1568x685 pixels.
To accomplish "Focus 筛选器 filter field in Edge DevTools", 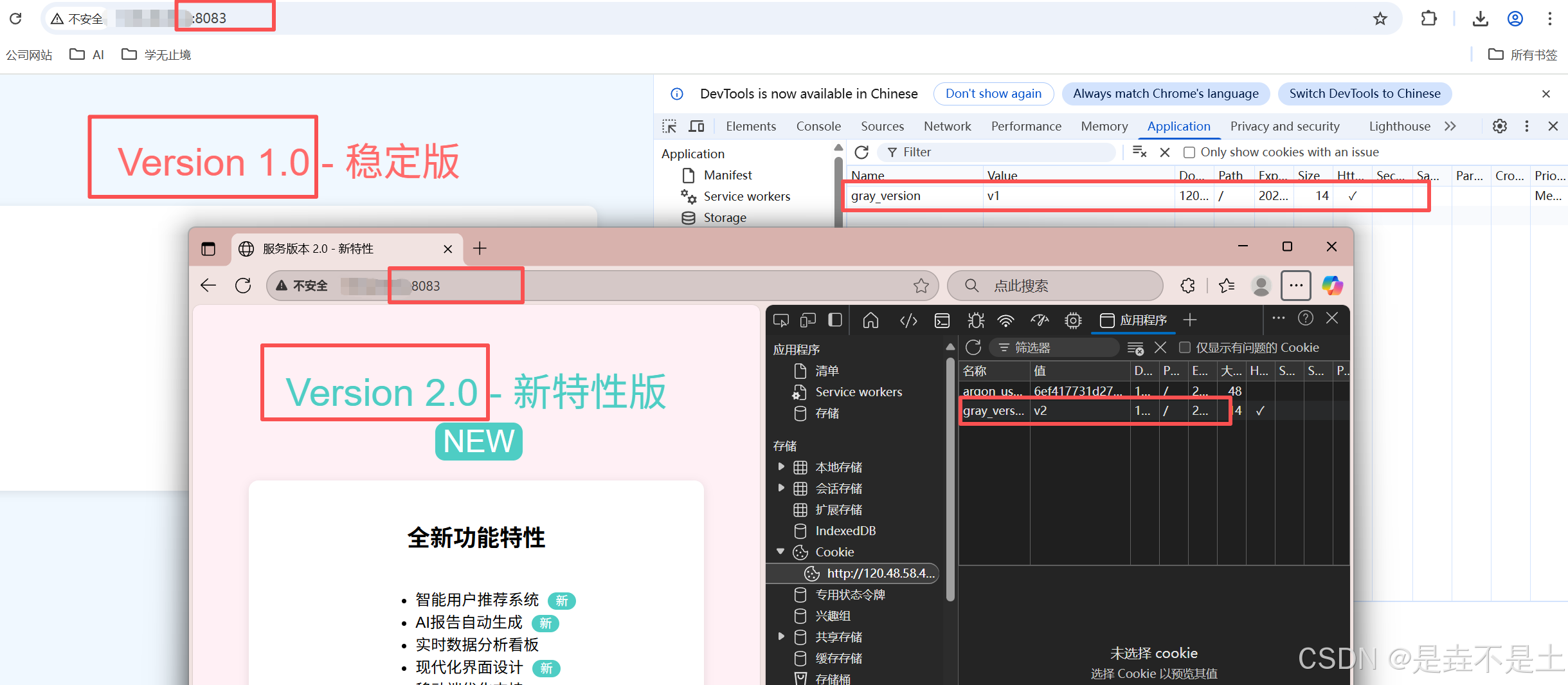I will click(1054, 347).
